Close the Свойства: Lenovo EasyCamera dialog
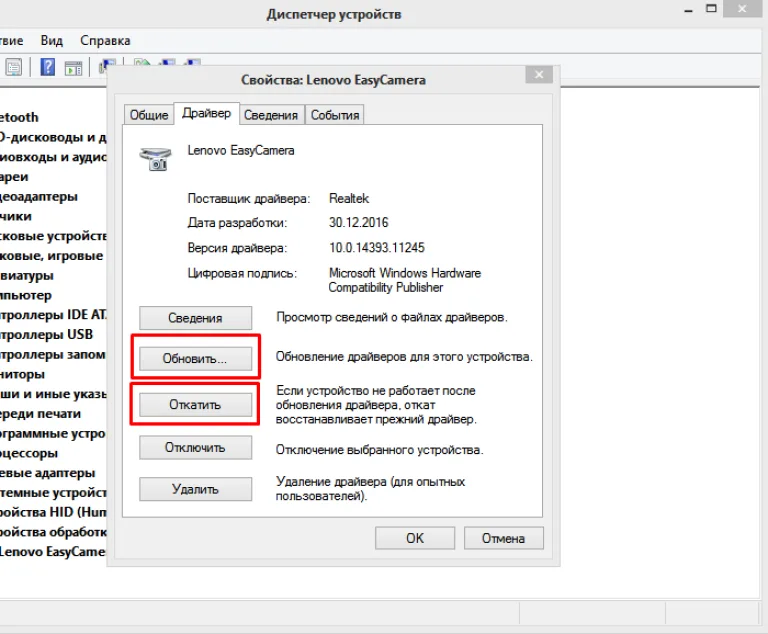 pyautogui.click(x=539, y=74)
